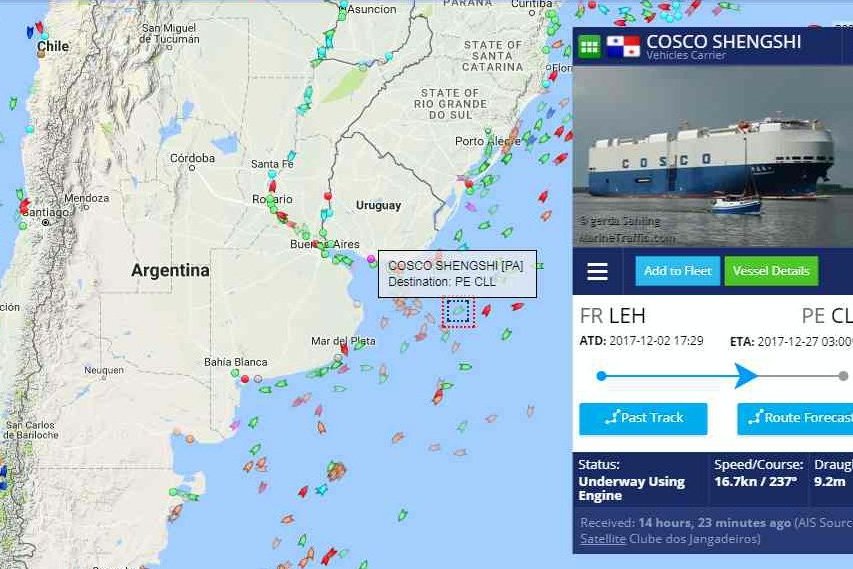Click the green grid icon beside Panama flag
853x569 pixels.
(589, 47)
